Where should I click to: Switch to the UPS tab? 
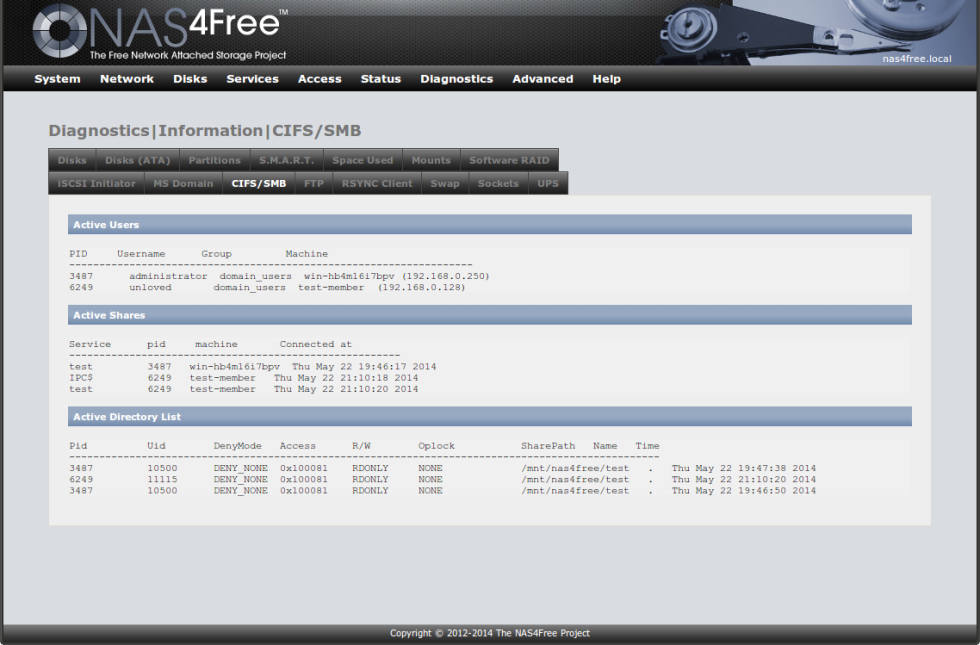point(548,183)
